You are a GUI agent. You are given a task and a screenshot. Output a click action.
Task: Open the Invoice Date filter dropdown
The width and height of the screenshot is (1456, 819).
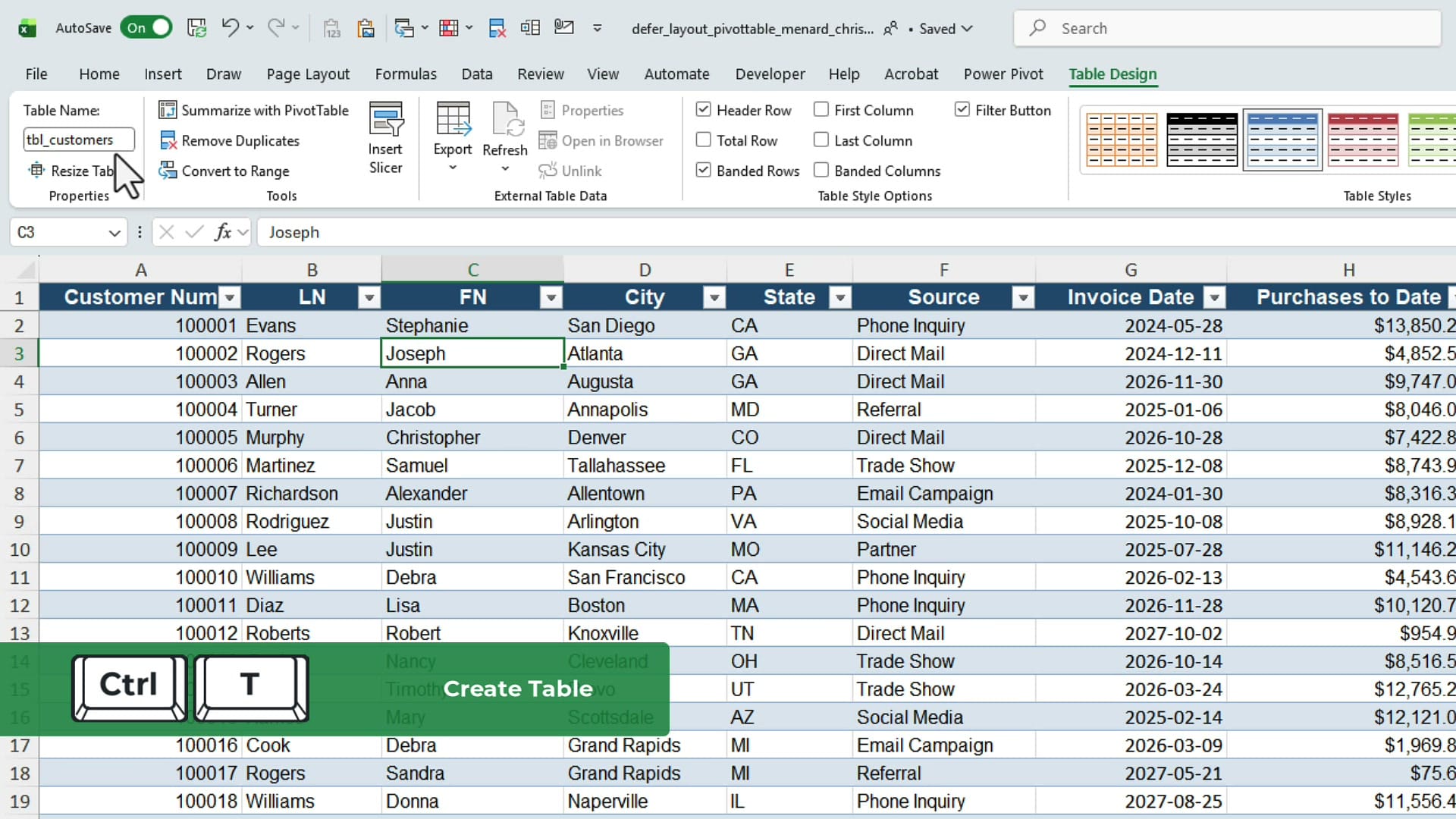(1215, 297)
